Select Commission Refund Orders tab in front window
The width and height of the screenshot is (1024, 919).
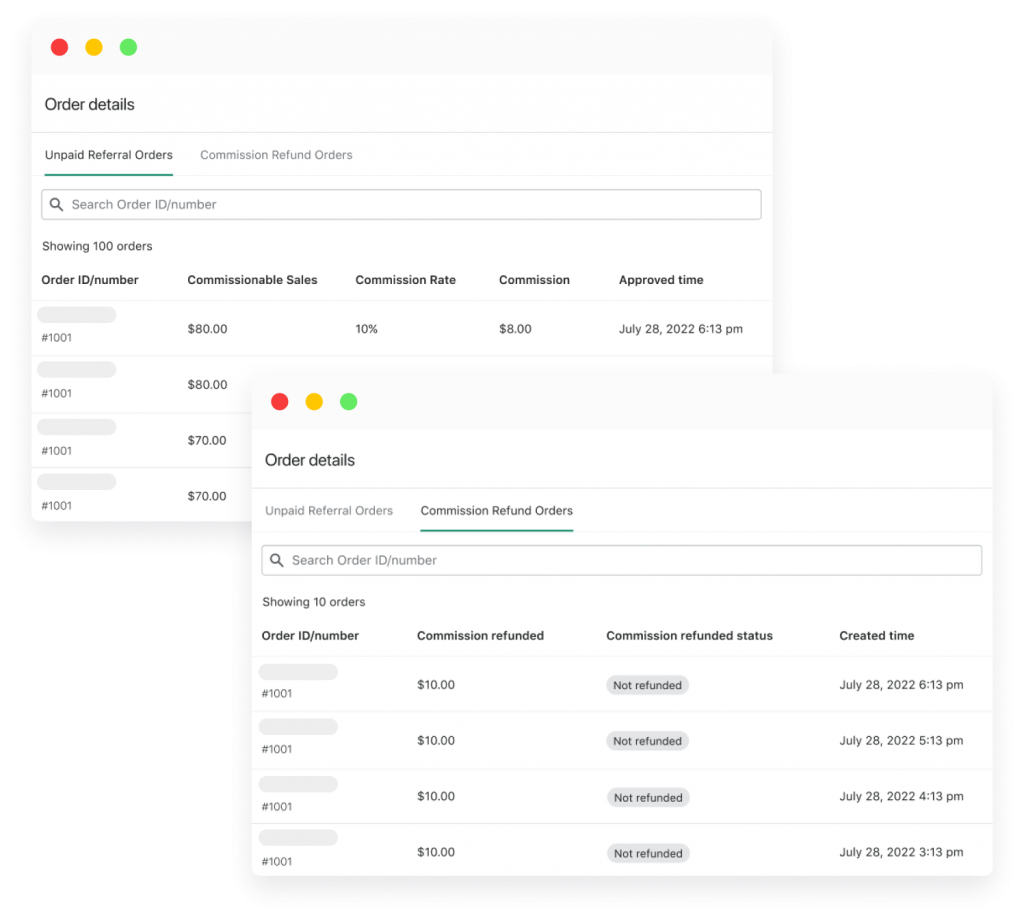496,511
